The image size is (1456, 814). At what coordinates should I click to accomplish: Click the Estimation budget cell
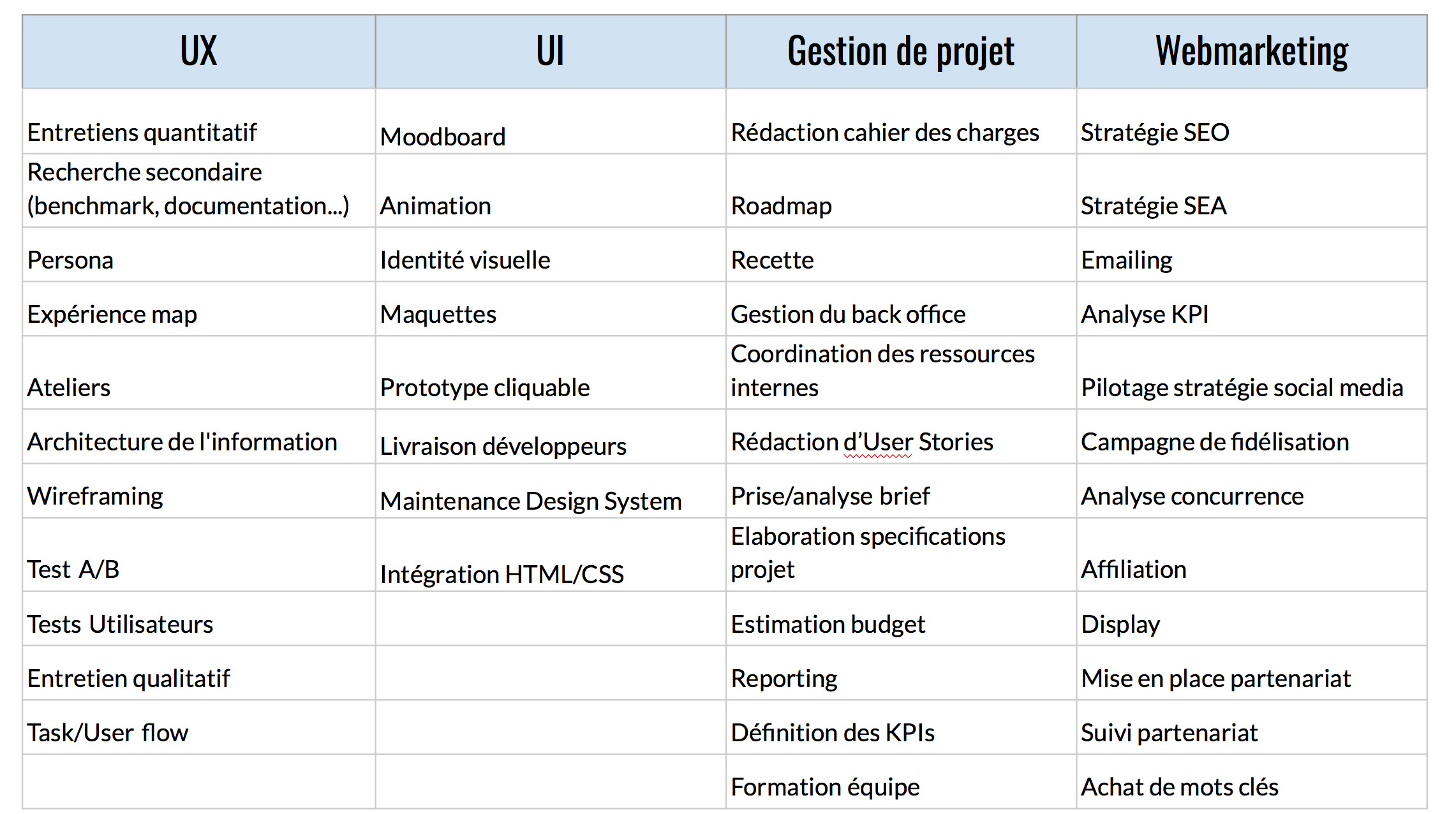[x=901, y=619]
